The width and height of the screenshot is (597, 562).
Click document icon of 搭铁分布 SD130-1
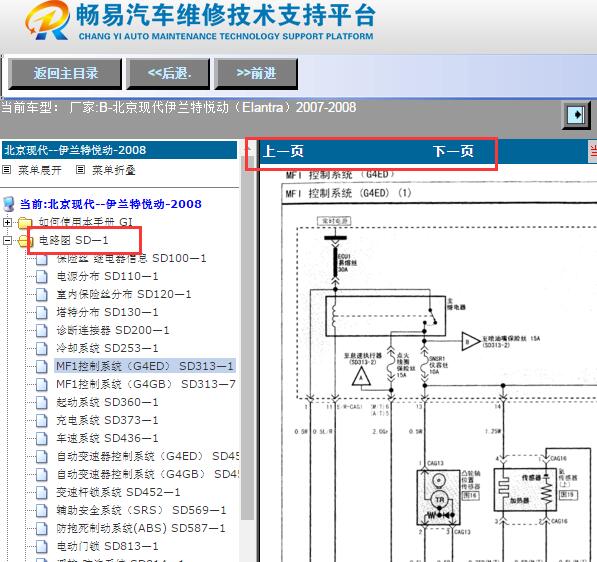click(42, 312)
